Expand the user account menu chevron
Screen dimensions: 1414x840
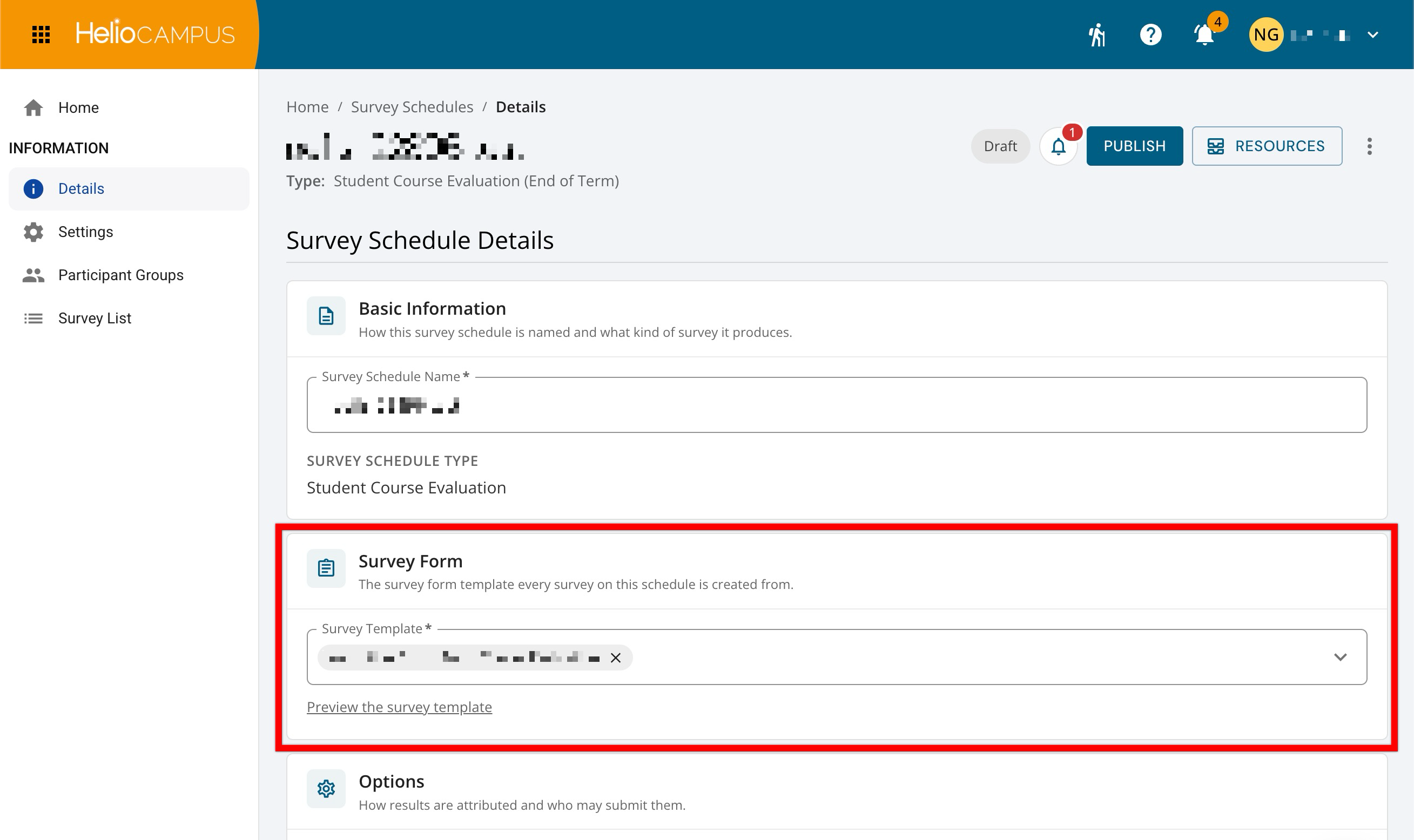(1372, 35)
